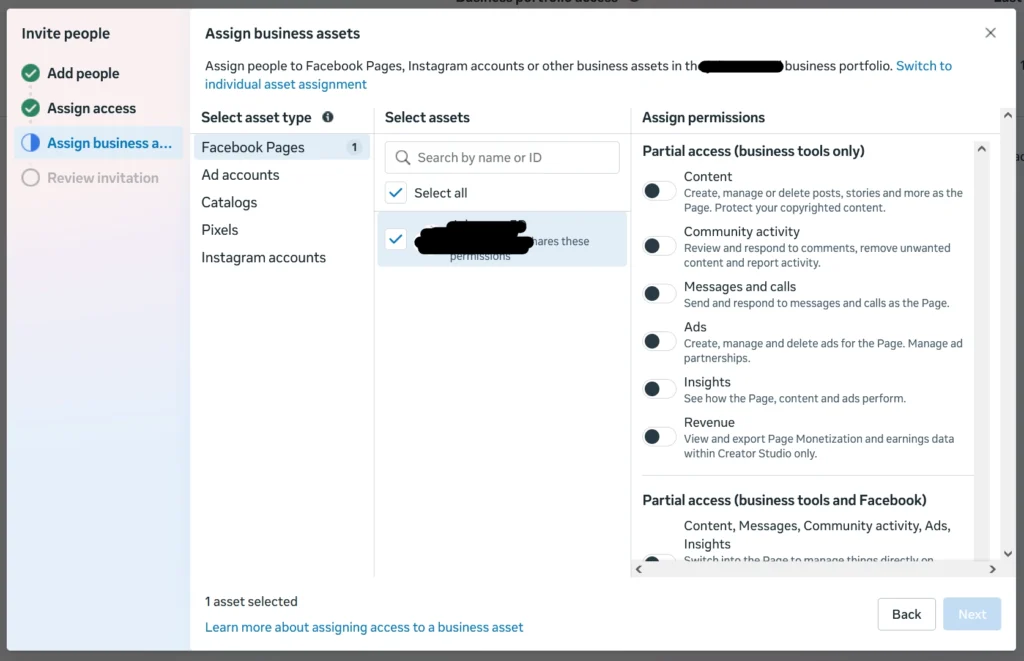Image resolution: width=1024 pixels, height=661 pixels.
Task: Select Instagram accounts asset type
Action: pos(263,257)
